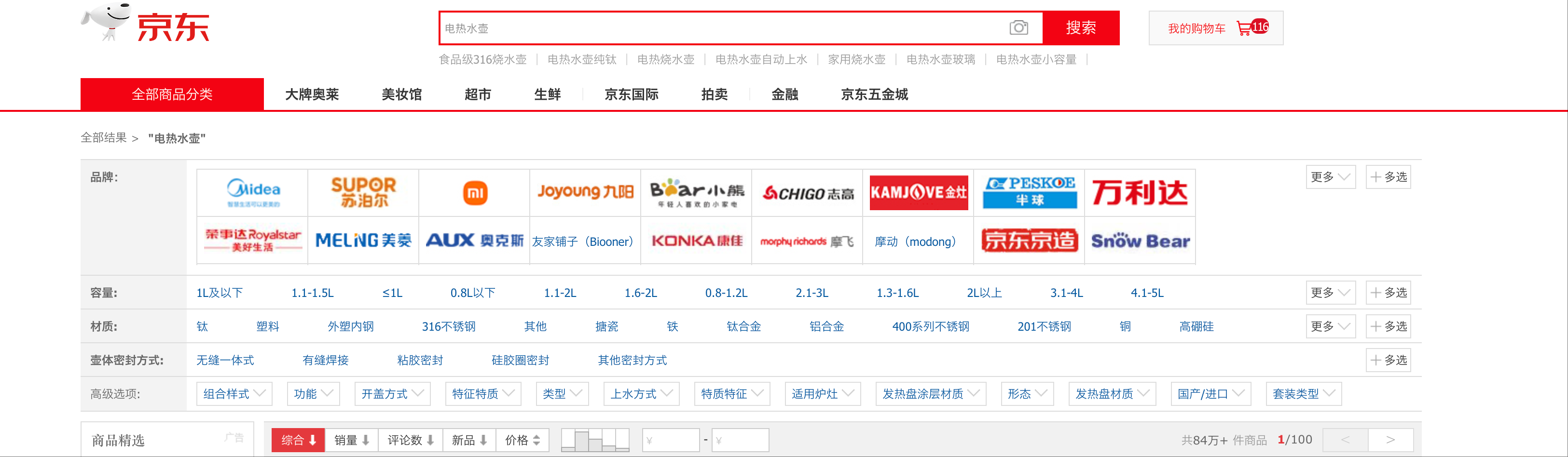1568x457 pixels.
Task: Expand 更多 for 容量 row
Action: point(1331,293)
